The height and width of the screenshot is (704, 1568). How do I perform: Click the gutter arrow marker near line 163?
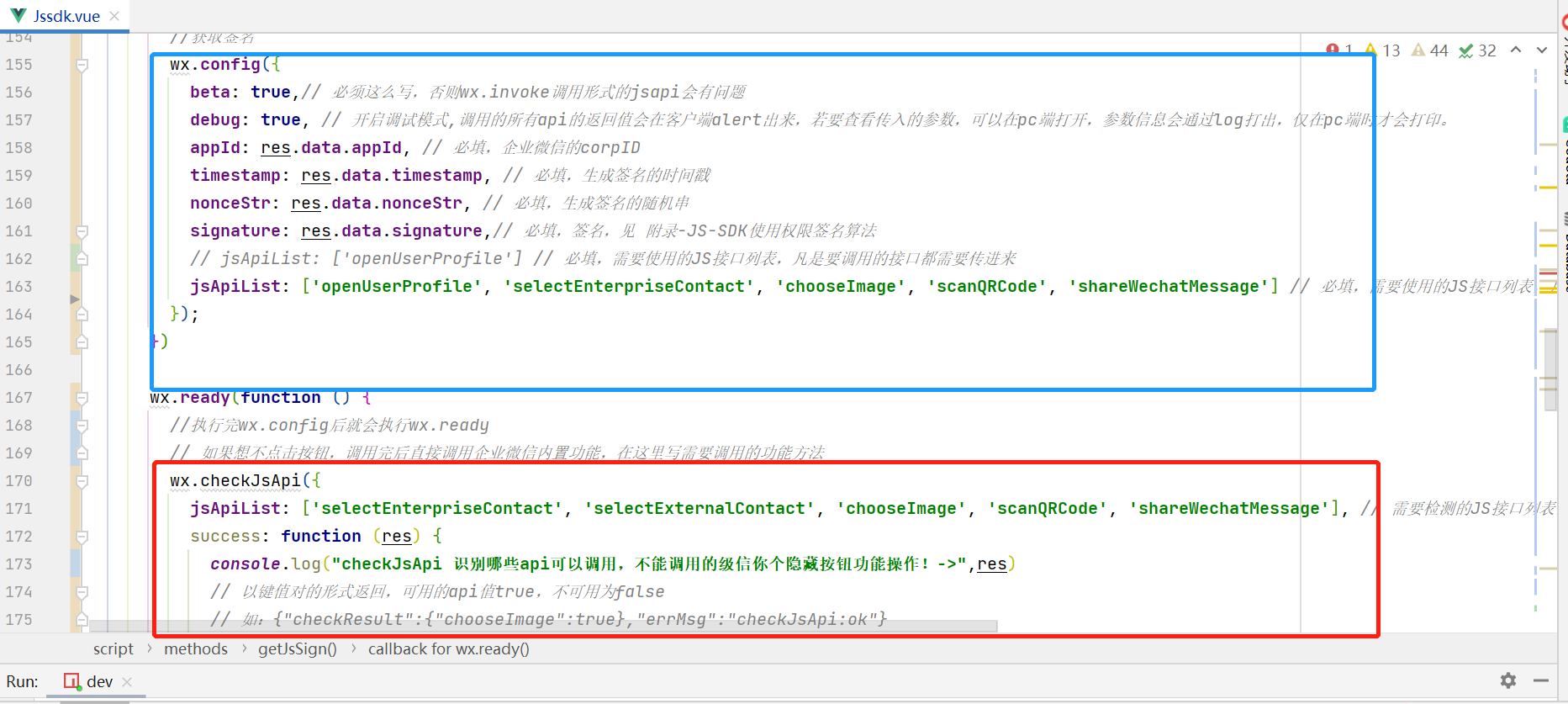[x=75, y=299]
